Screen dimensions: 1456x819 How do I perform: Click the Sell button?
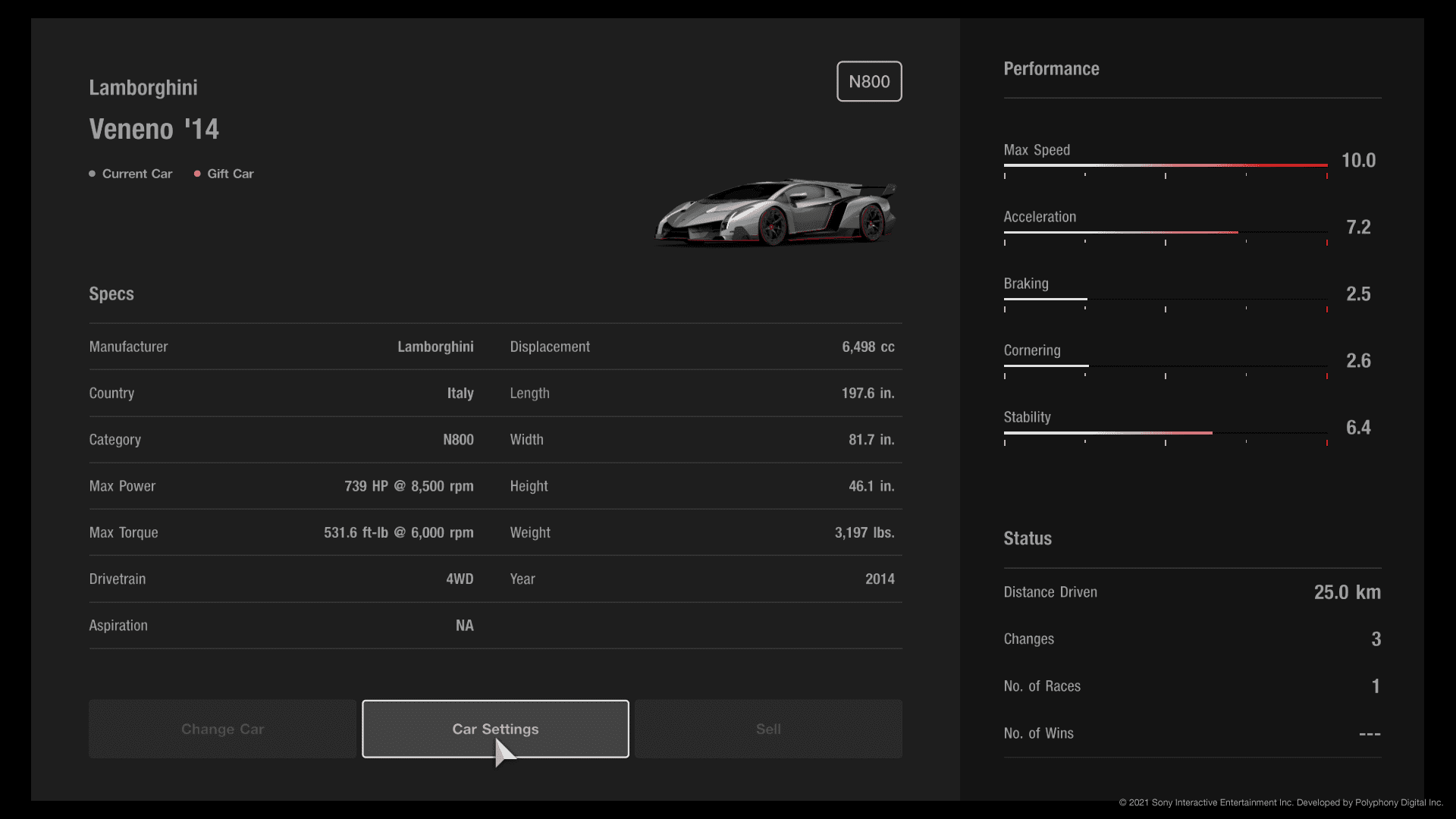point(768,729)
